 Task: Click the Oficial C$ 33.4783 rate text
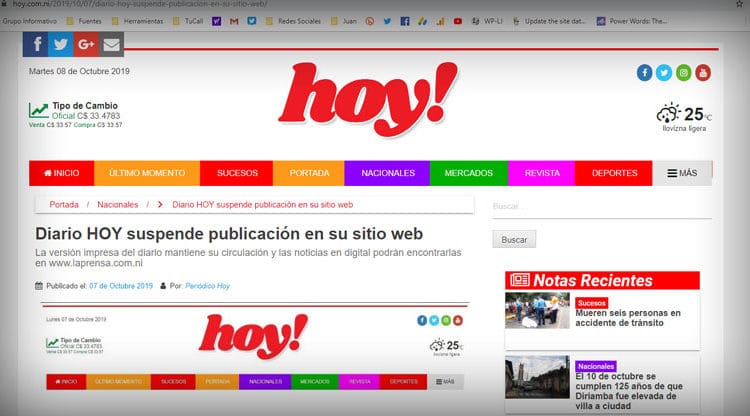86,116
